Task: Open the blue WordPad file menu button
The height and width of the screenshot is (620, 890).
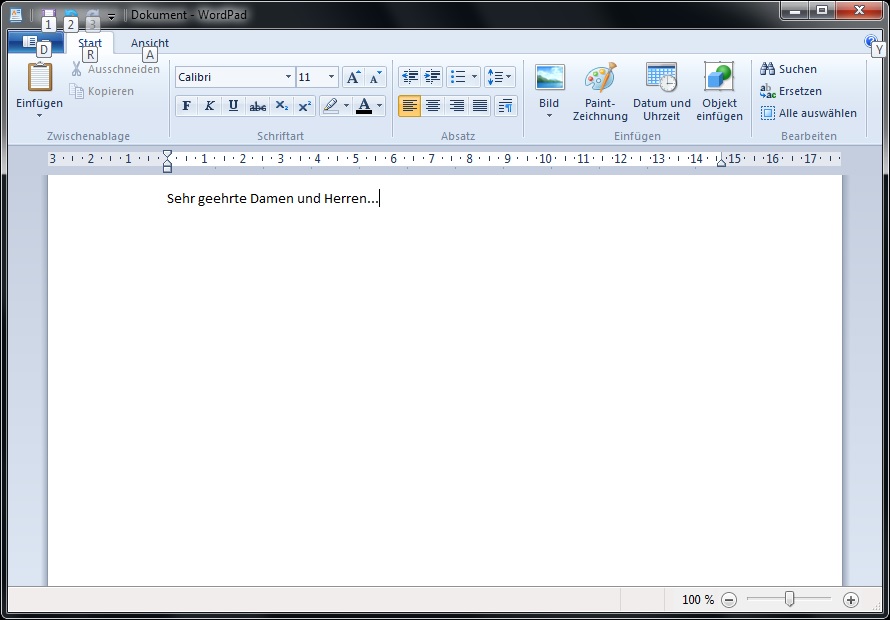Action: click(x=36, y=43)
